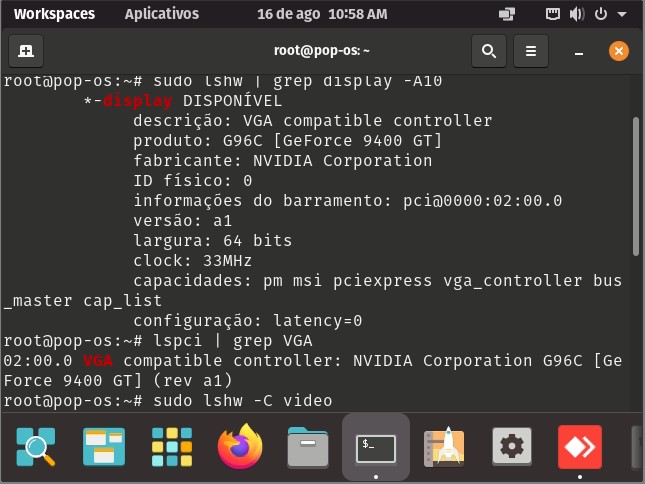
Task: Open the Pop!_Shop rocket icon
Action: click(444, 447)
